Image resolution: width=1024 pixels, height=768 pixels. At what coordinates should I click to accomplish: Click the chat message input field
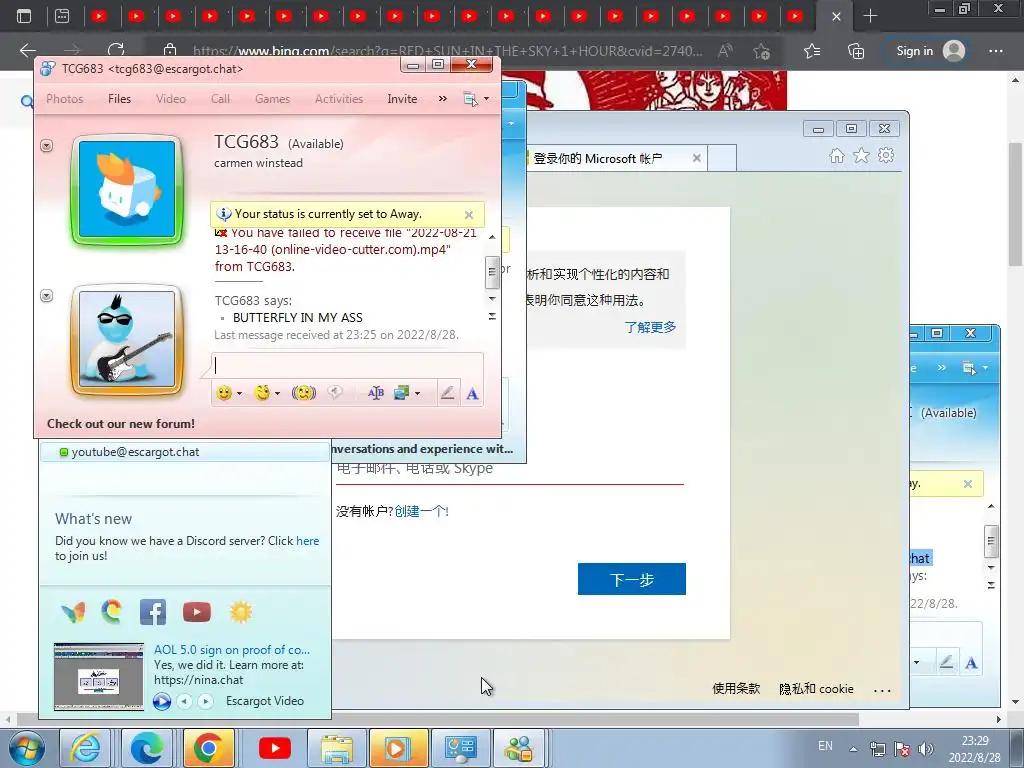point(347,365)
